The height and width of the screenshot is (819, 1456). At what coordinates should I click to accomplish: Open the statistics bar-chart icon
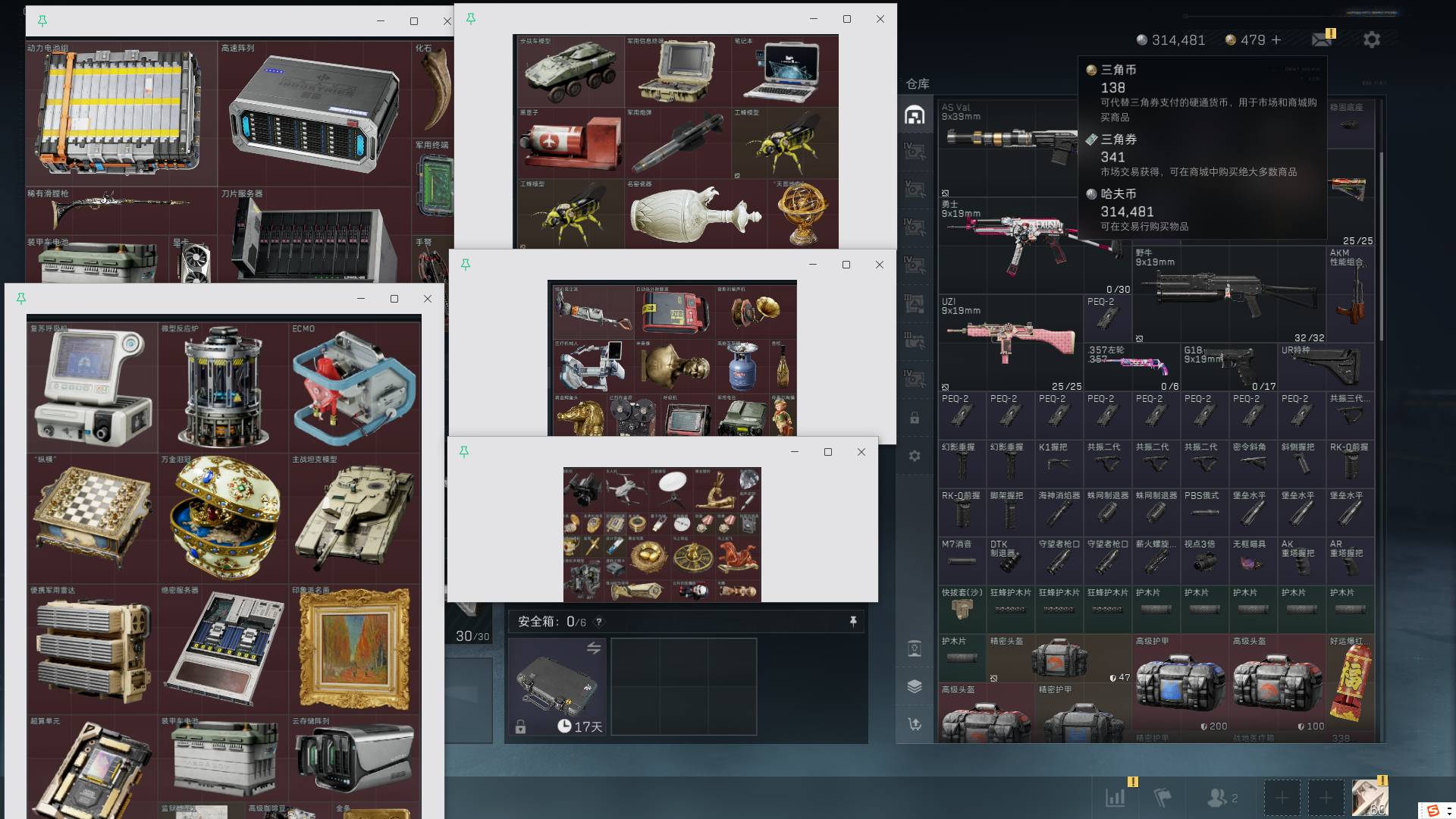pyautogui.click(x=1116, y=798)
